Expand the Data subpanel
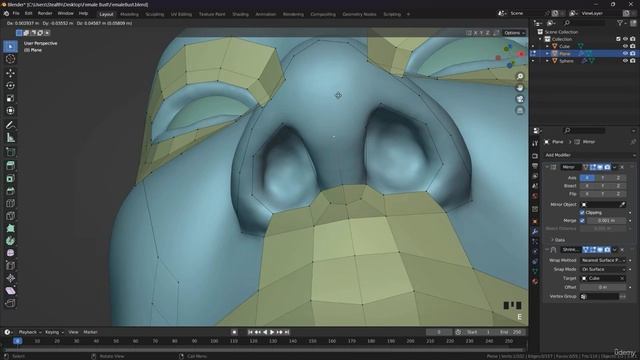 tap(557, 240)
